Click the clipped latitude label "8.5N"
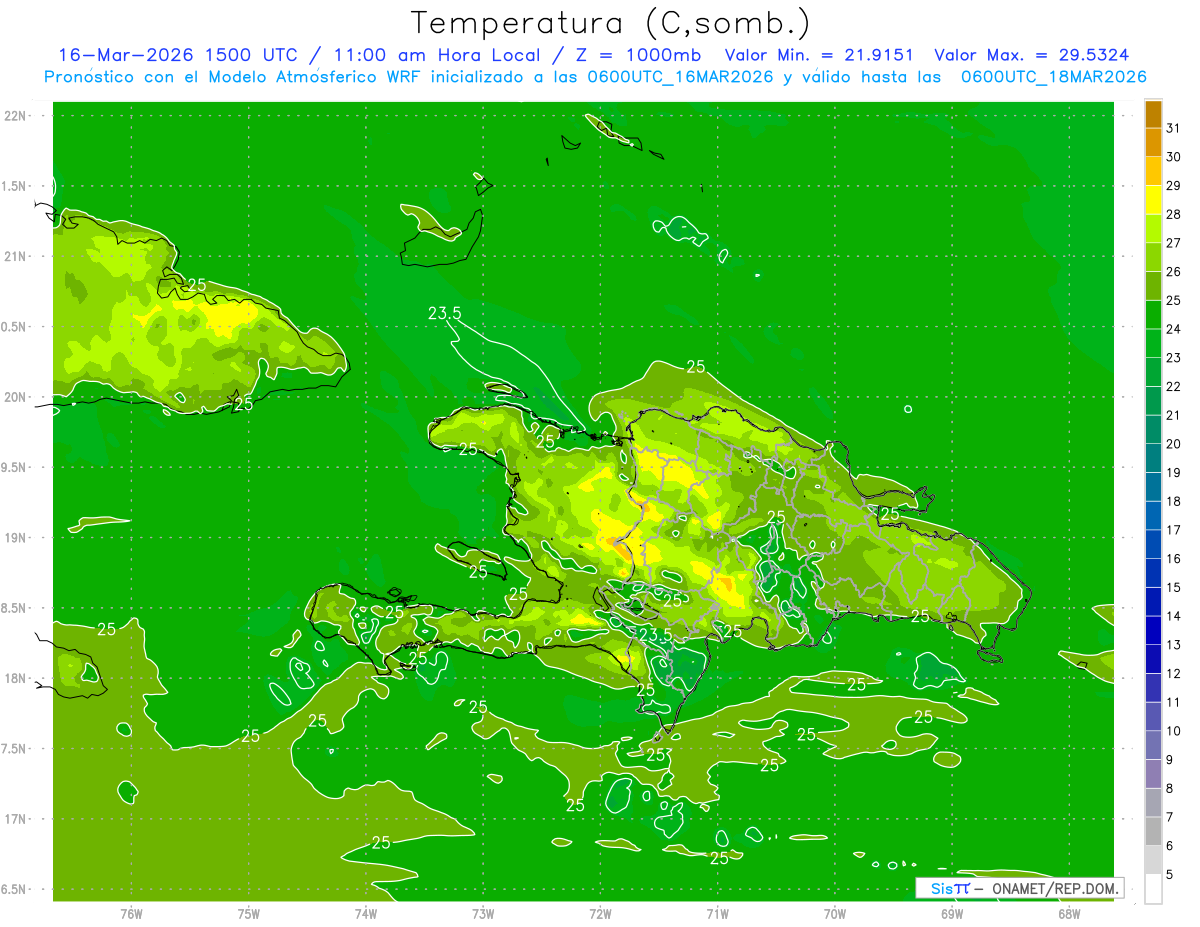Viewport: 1200px width, 927px height. coord(14,608)
